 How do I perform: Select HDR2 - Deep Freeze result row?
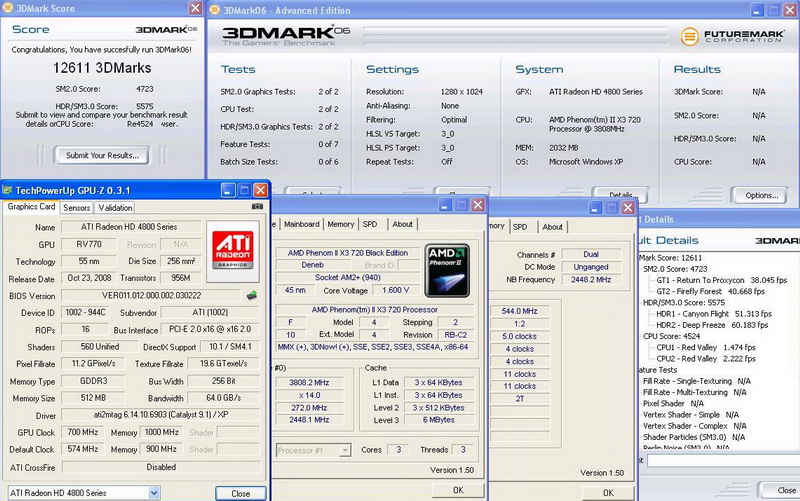pyautogui.click(x=712, y=325)
